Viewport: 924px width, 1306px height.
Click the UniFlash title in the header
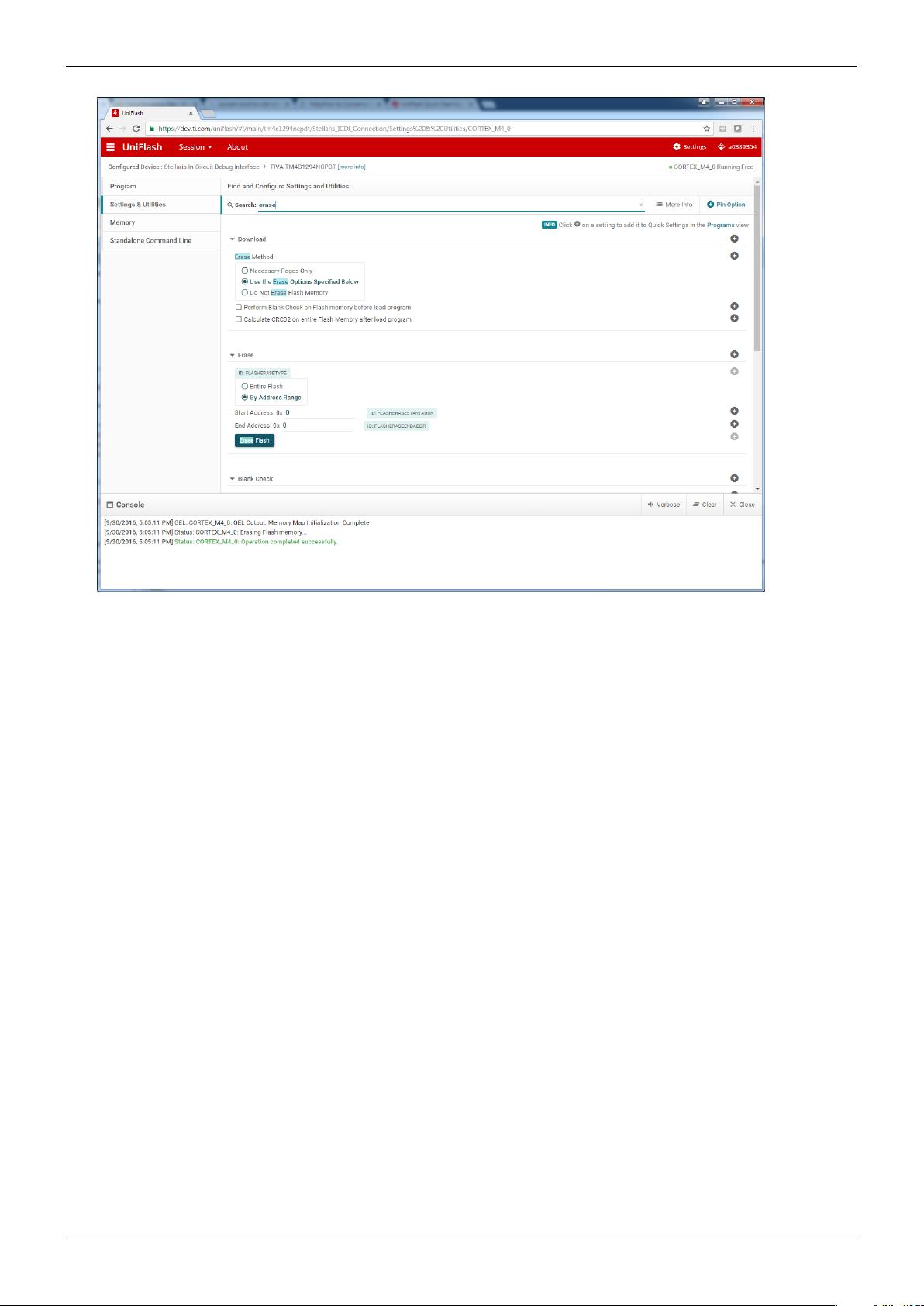pos(142,147)
